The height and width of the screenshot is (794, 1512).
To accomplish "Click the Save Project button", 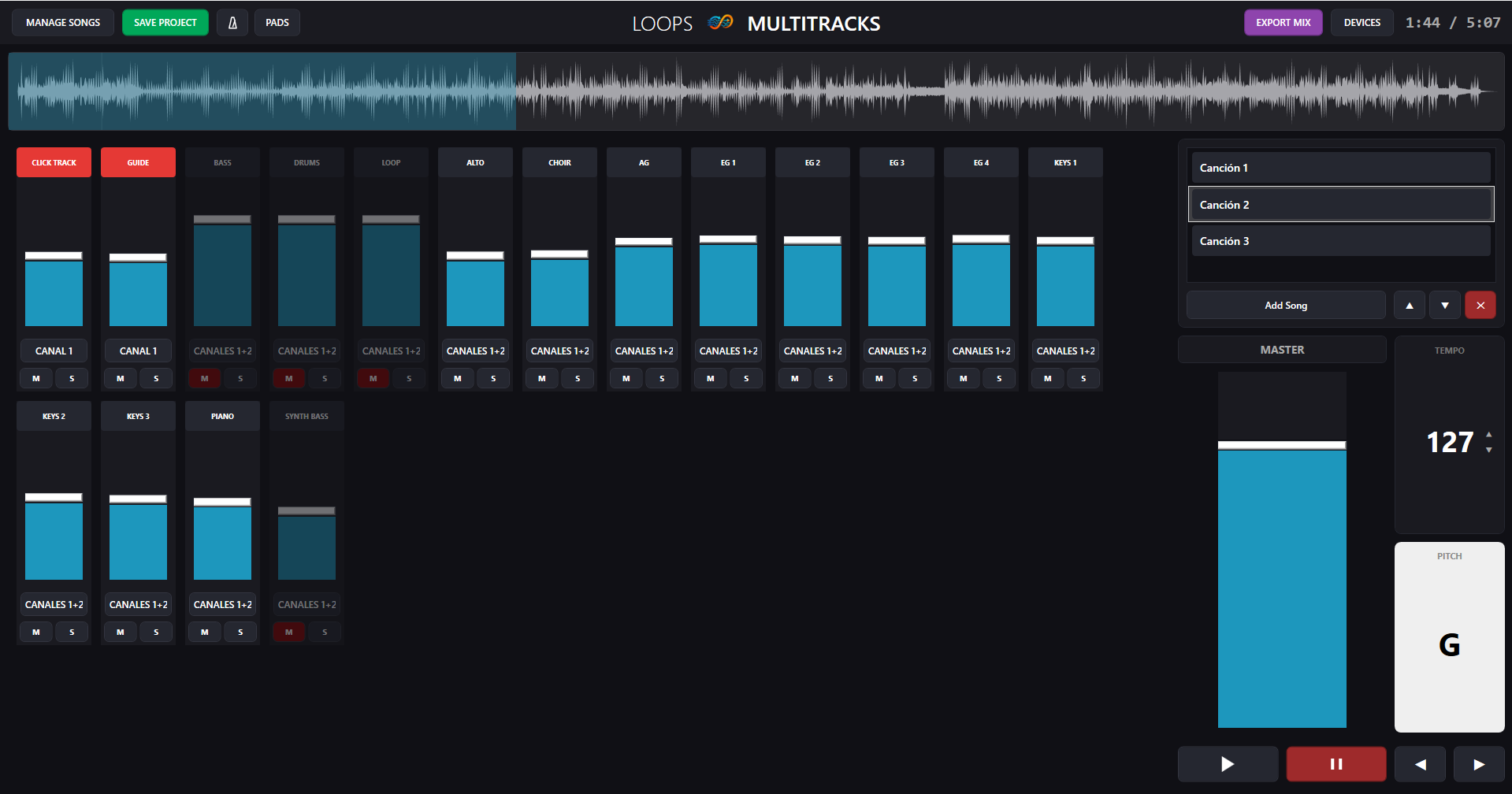I will point(165,23).
